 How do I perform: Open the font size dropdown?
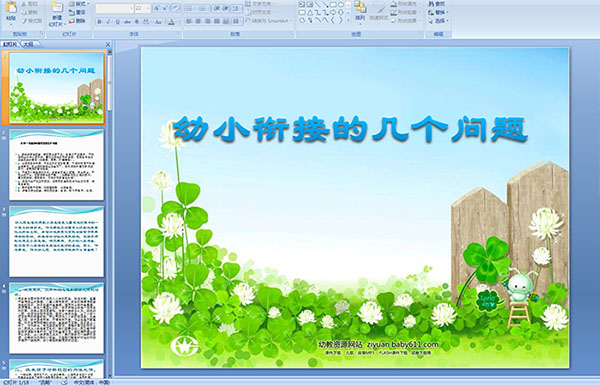[148, 8]
